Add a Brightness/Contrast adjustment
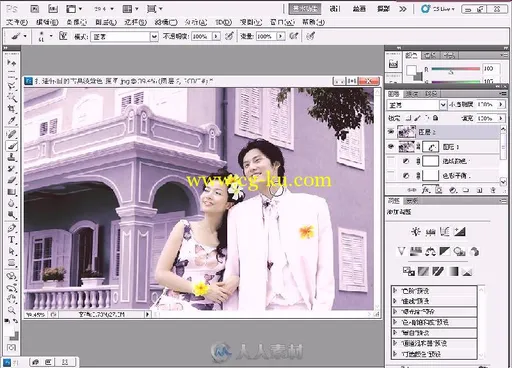This screenshot has width=512, height=368. [x=416, y=231]
